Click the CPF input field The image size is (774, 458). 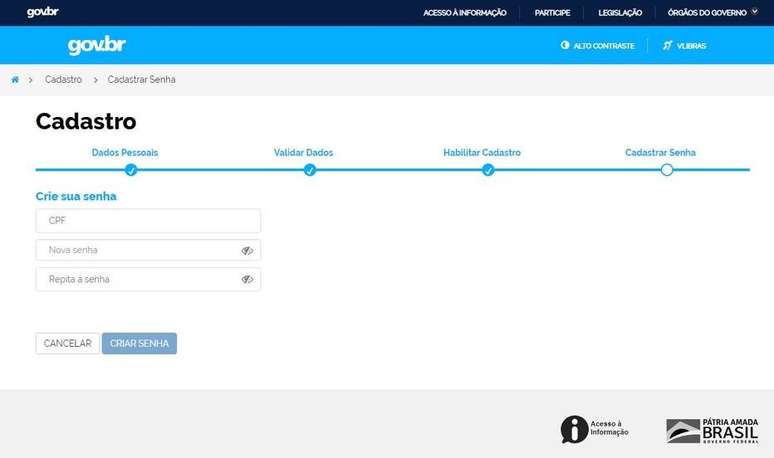pos(148,221)
